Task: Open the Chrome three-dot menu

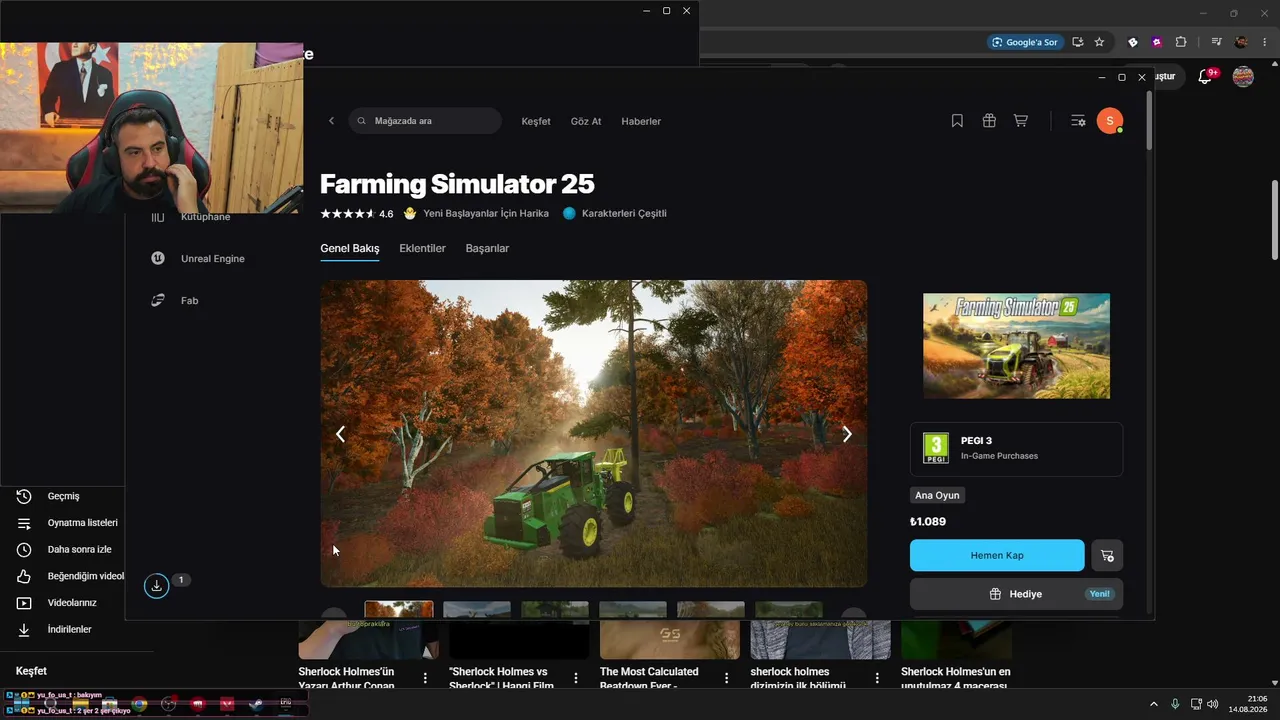Action: click(1265, 42)
